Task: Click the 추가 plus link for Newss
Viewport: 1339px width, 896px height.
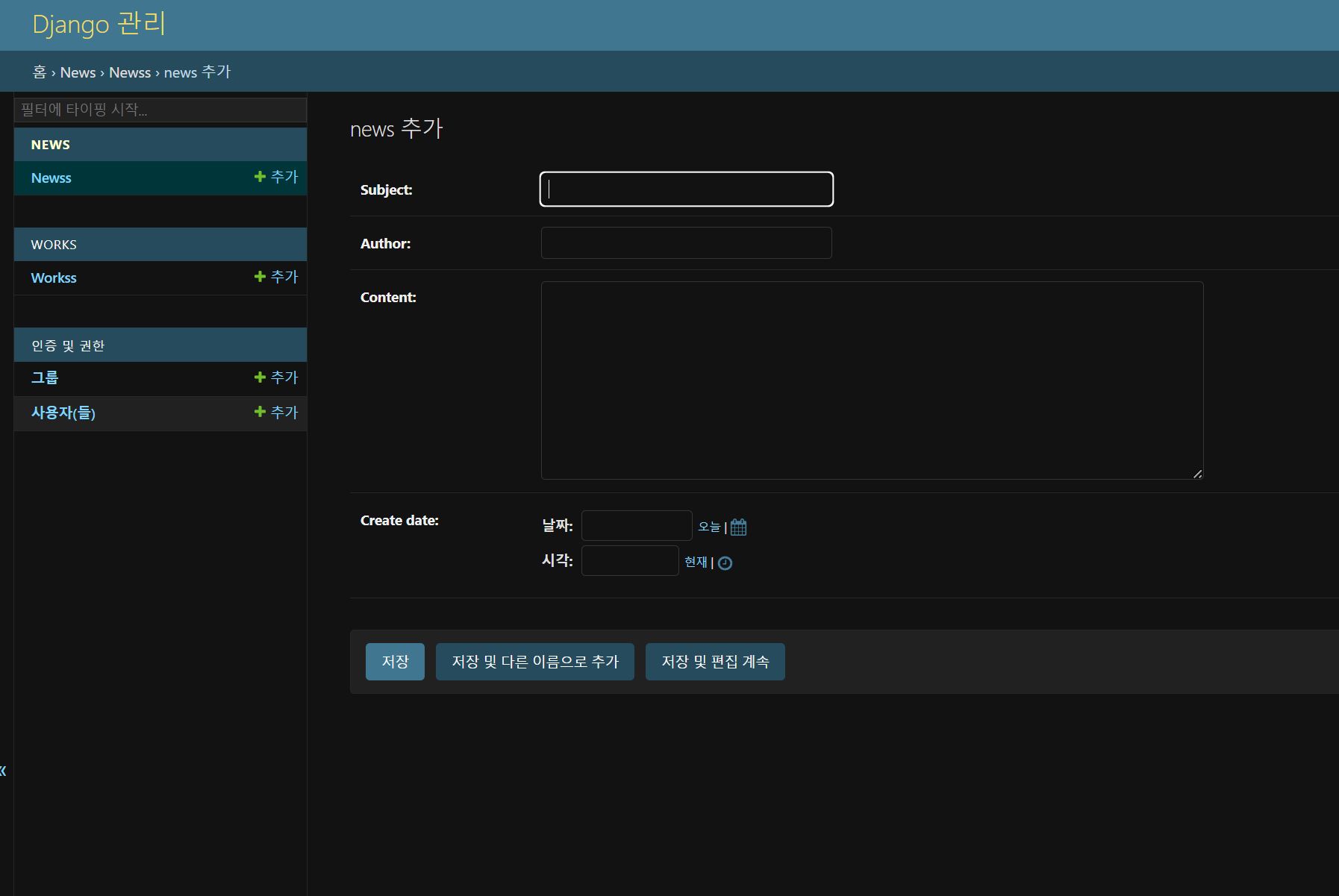Action: [x=276, y=177]
